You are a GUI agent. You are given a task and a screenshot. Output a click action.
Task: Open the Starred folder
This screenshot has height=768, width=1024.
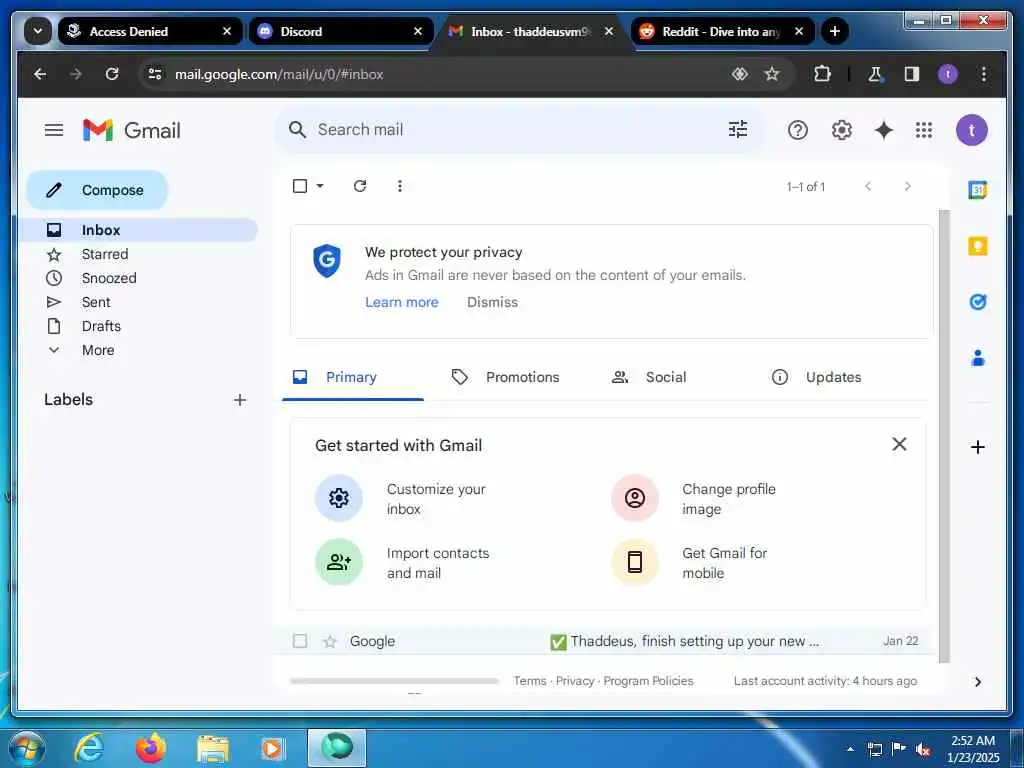click(x=104, y=254)
